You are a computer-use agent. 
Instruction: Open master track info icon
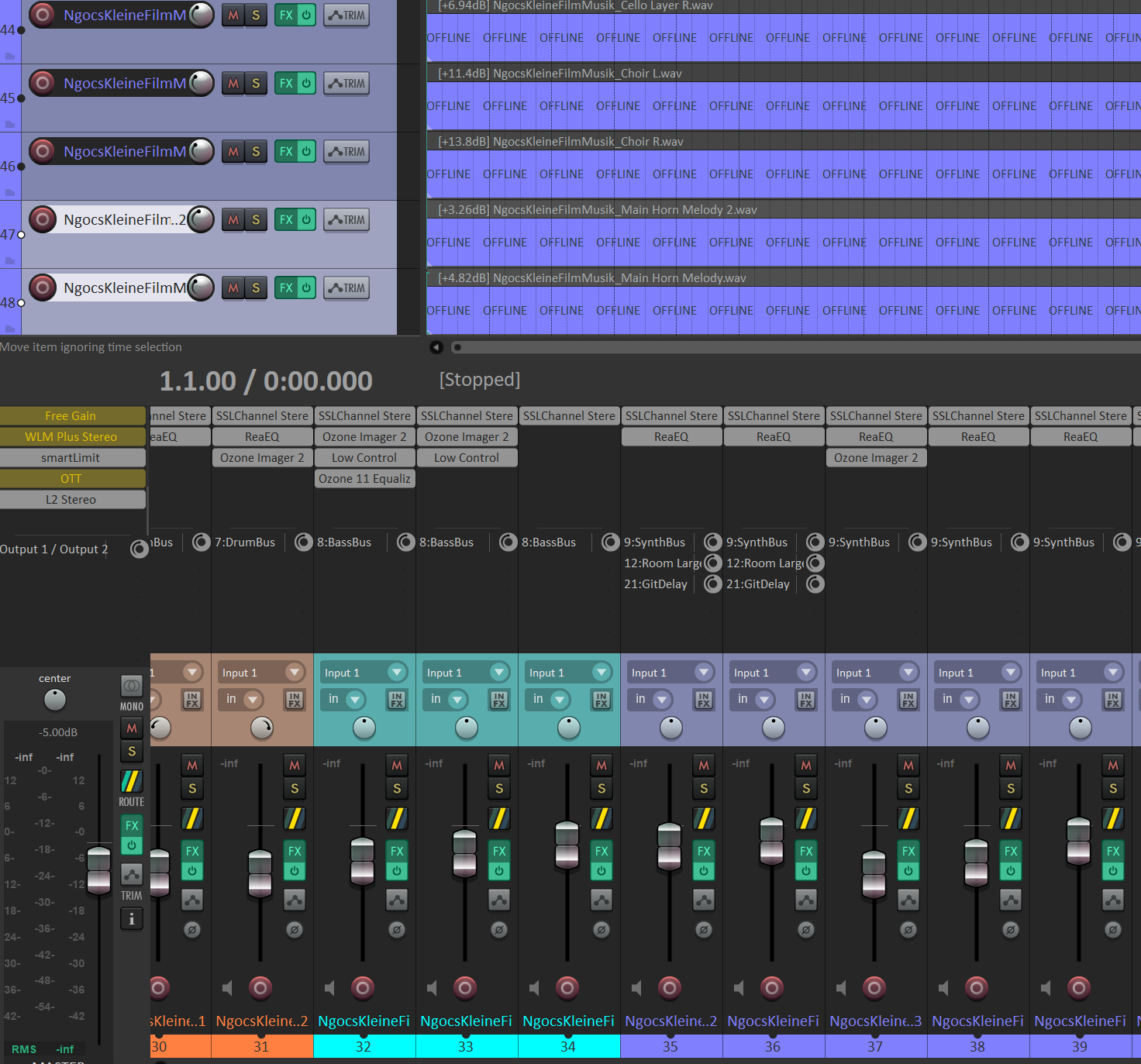(x=132, y=918)
